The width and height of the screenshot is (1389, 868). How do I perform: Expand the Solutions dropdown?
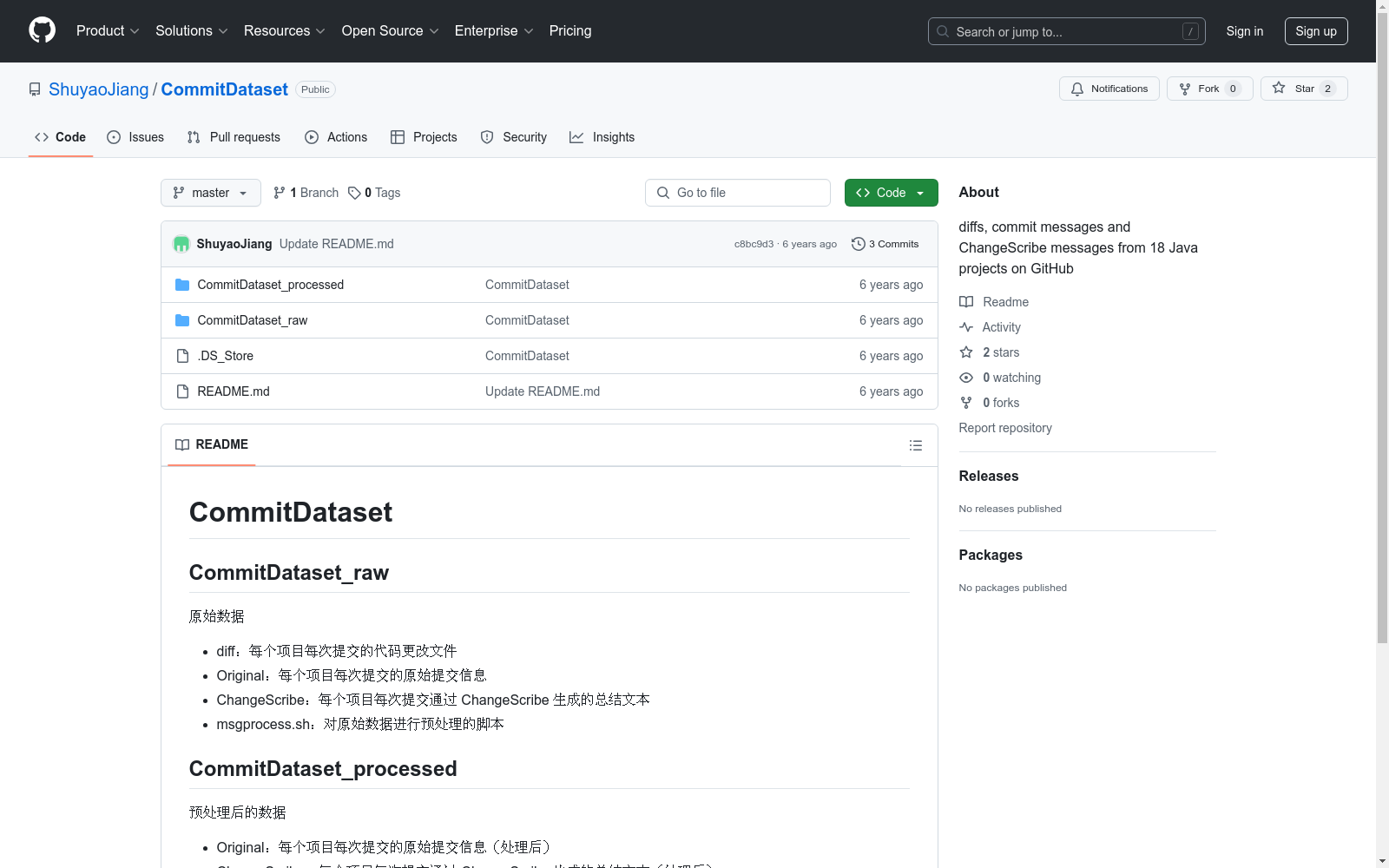(x=192, y=31)
